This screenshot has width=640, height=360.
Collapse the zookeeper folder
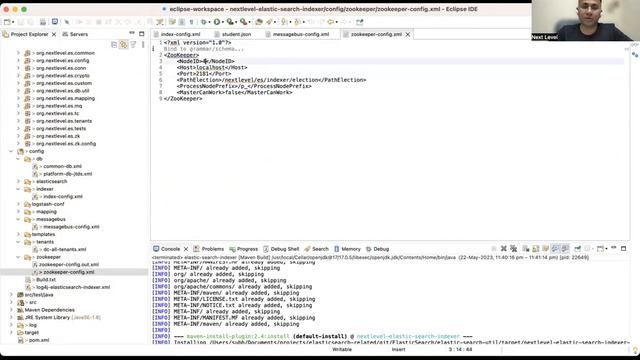point(18,257)
